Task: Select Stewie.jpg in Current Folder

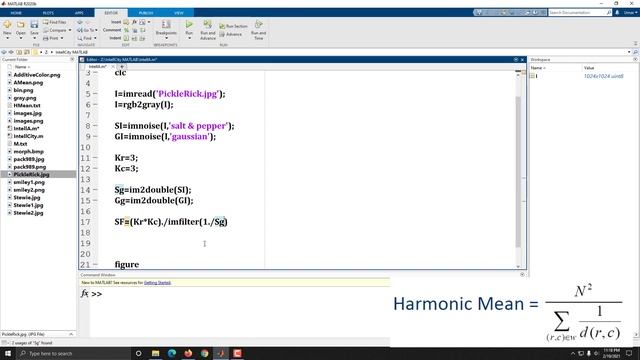Action: (x=27, y=198)
